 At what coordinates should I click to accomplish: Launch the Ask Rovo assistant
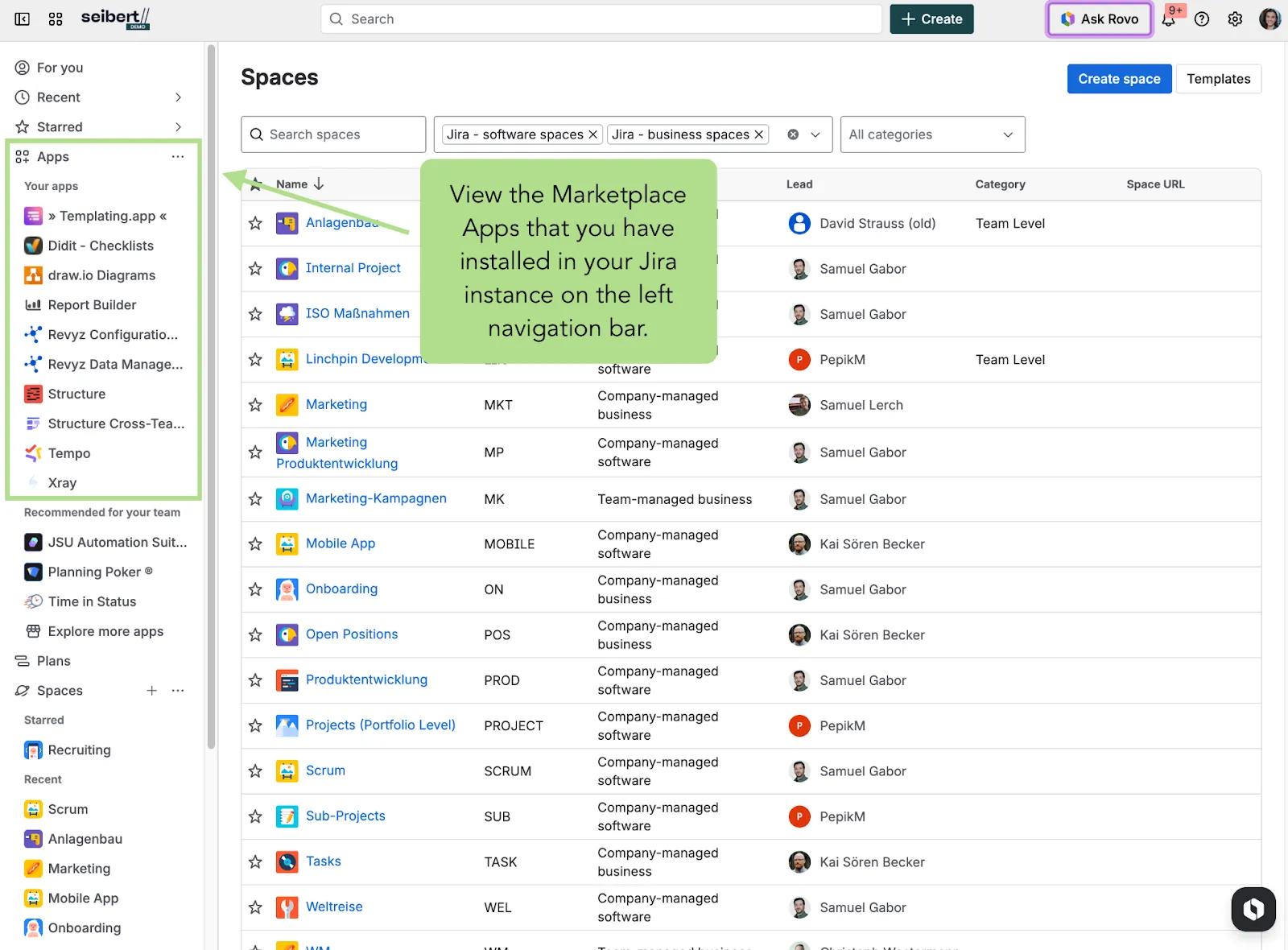(1099, 19)
